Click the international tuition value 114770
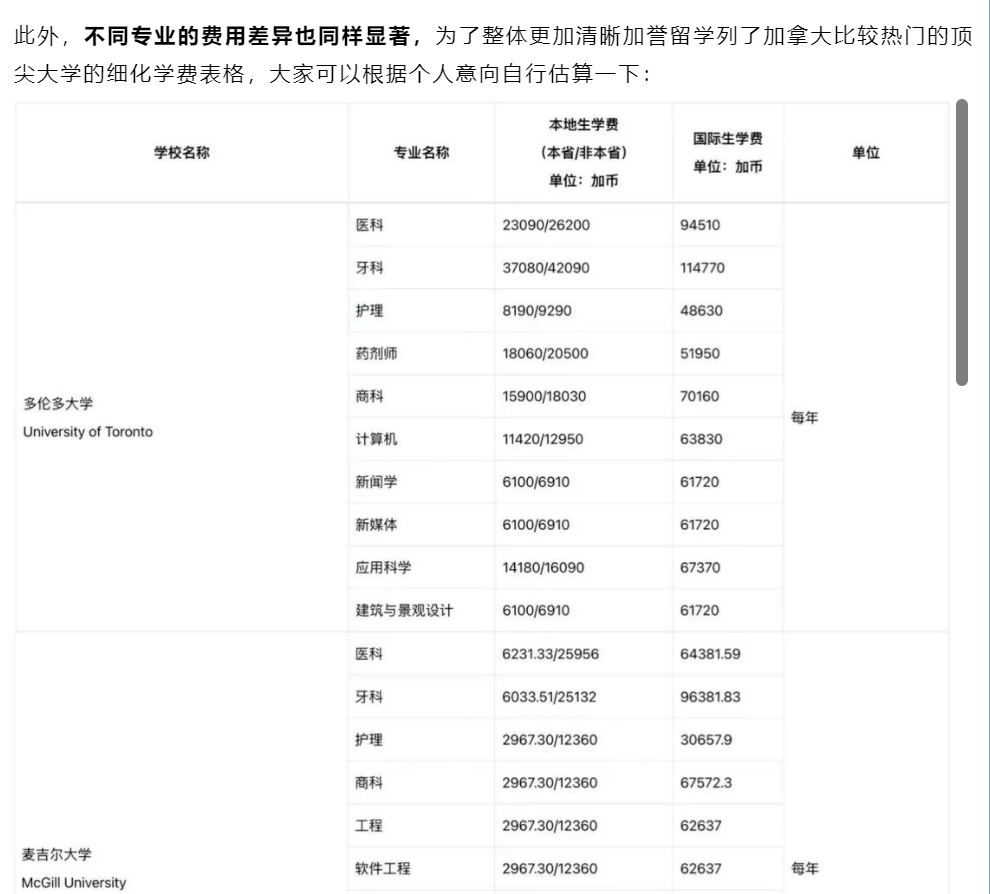This screenshot has width=990, height=894. pyautogui.click(x=703, y=268)
